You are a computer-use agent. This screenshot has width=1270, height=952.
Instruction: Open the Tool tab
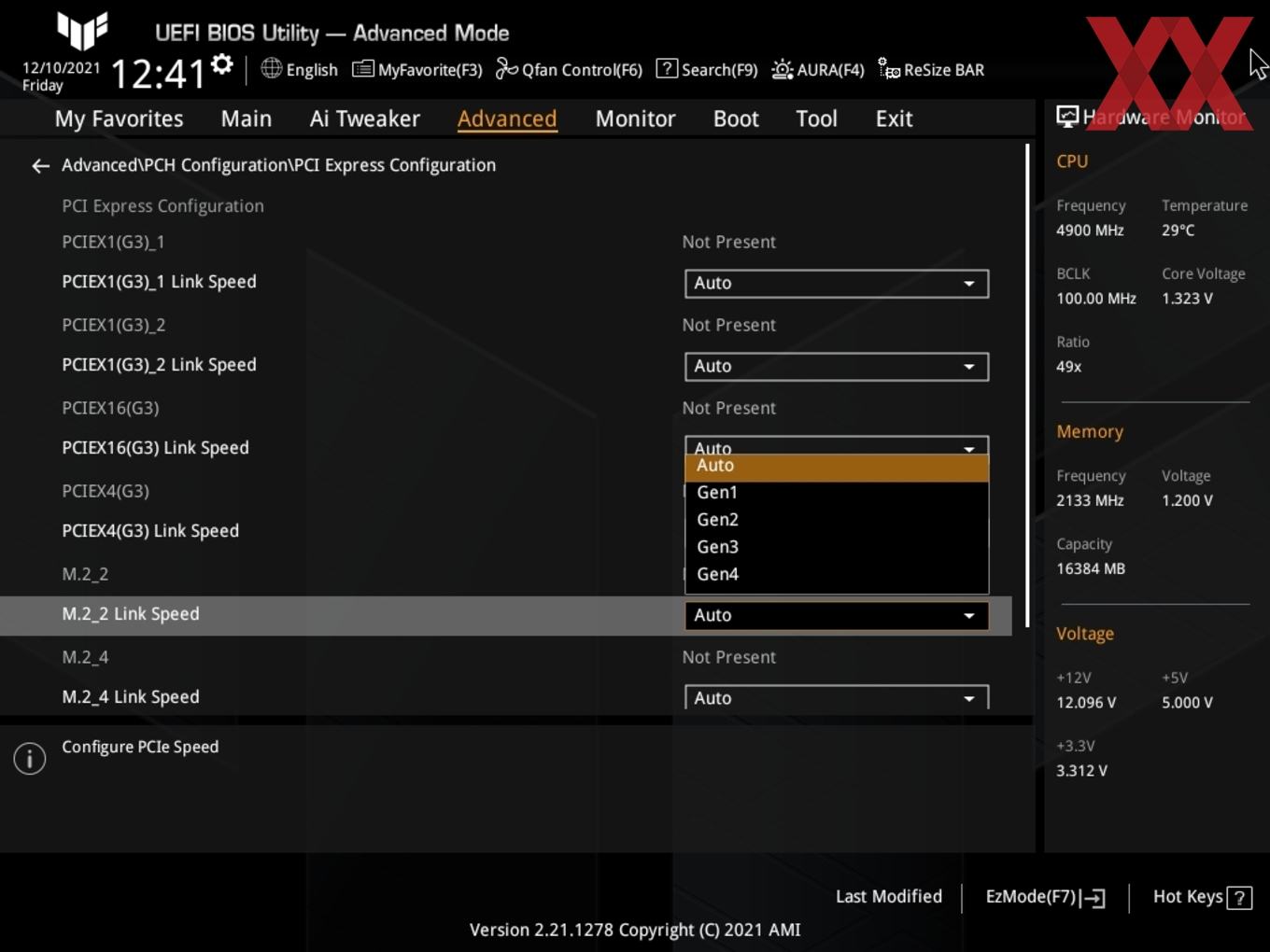click(816, 119)
